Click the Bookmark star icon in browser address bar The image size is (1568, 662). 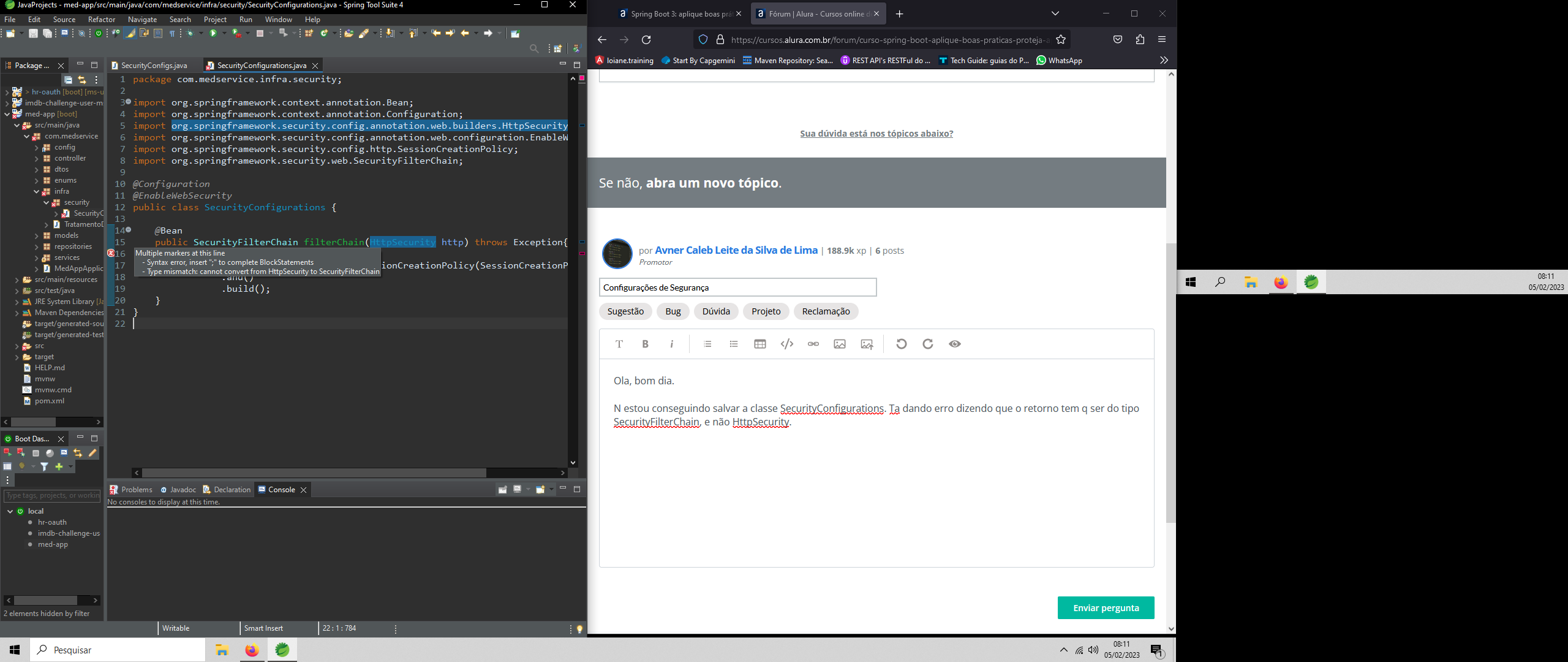coord(1061,39)
